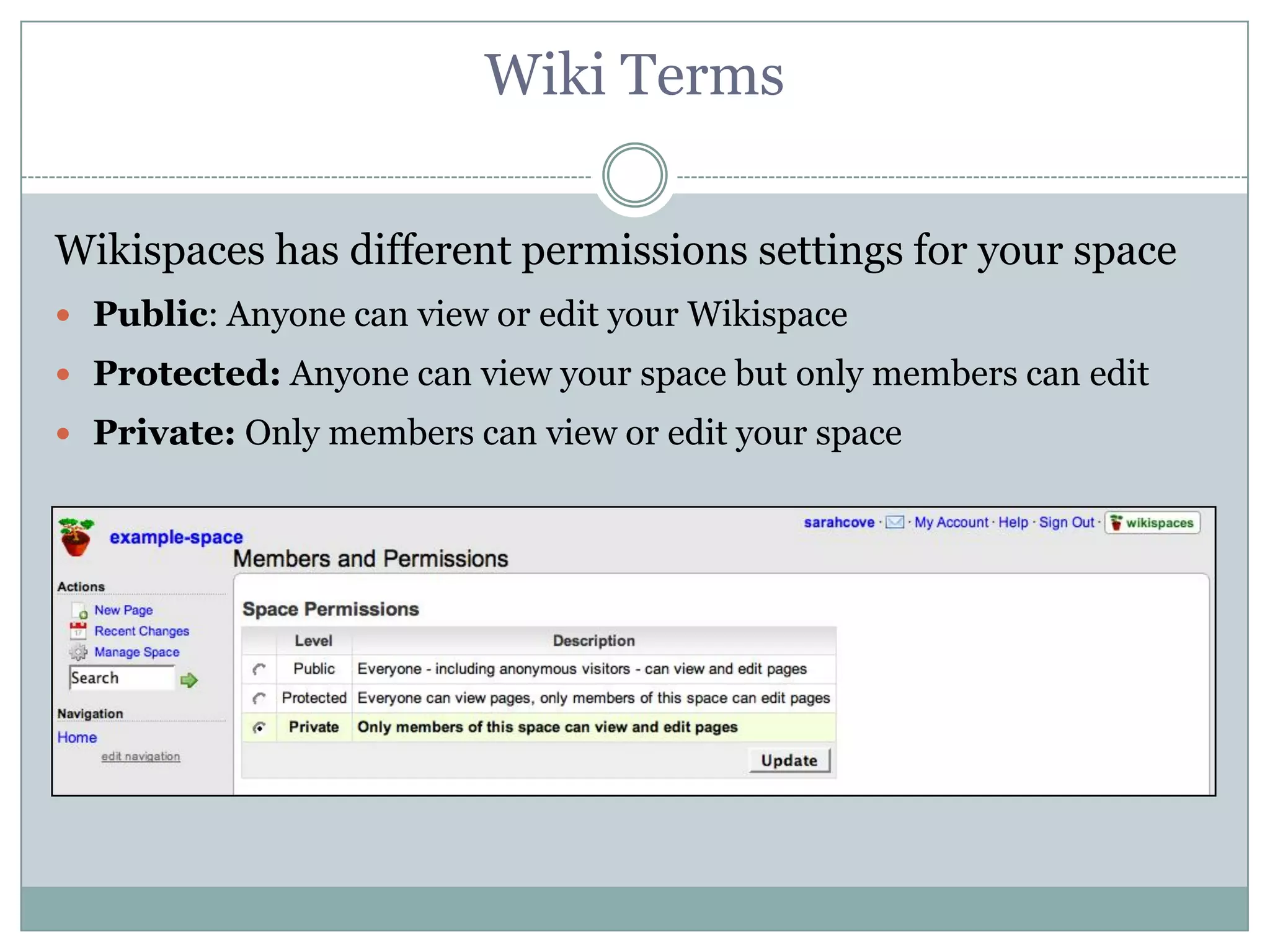Open the mail envelope icon
The image size is (1270, 952).
coord(894,522)
